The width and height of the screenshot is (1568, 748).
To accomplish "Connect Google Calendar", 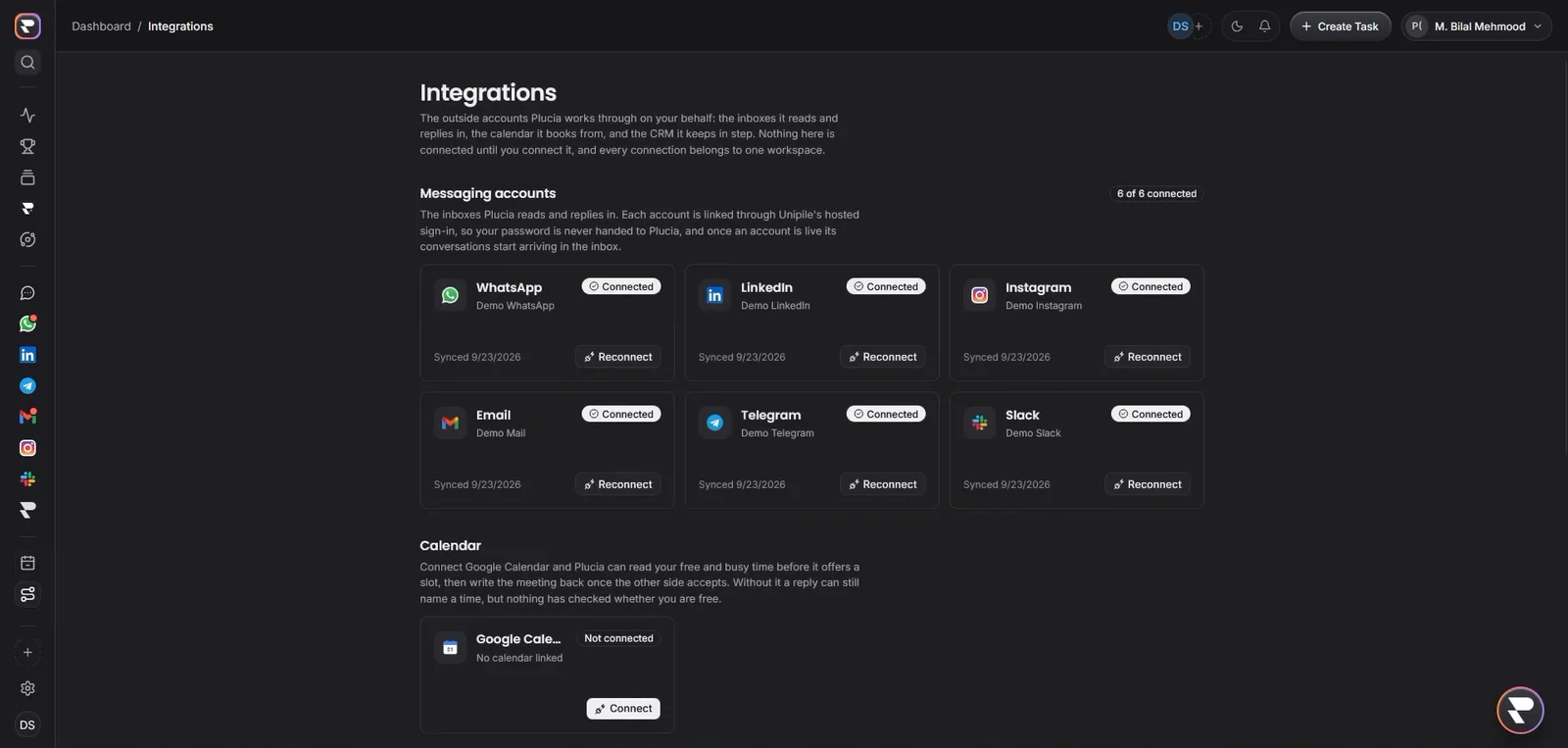I will [x=623, y=709].
